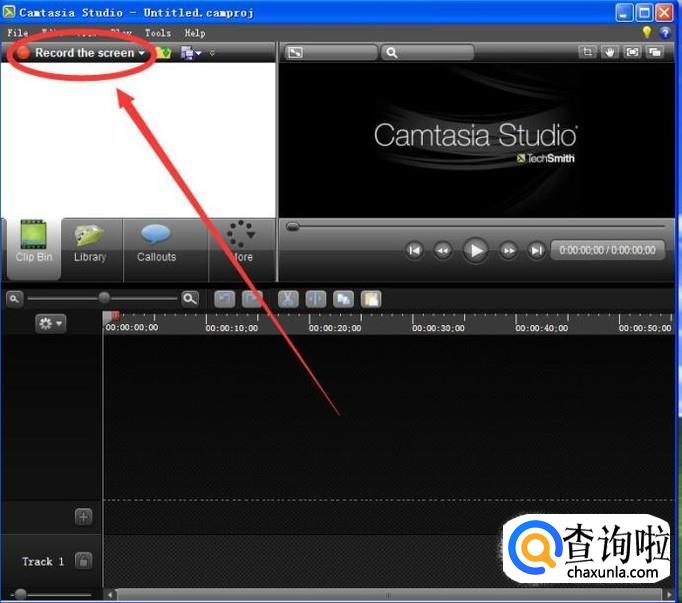Open the More tab options

[x=241, y=244]
